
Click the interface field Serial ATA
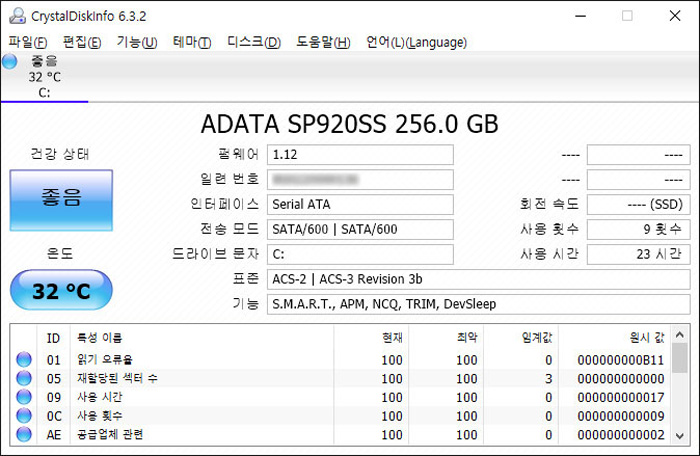pyautogui.click(x=360, y=205)
